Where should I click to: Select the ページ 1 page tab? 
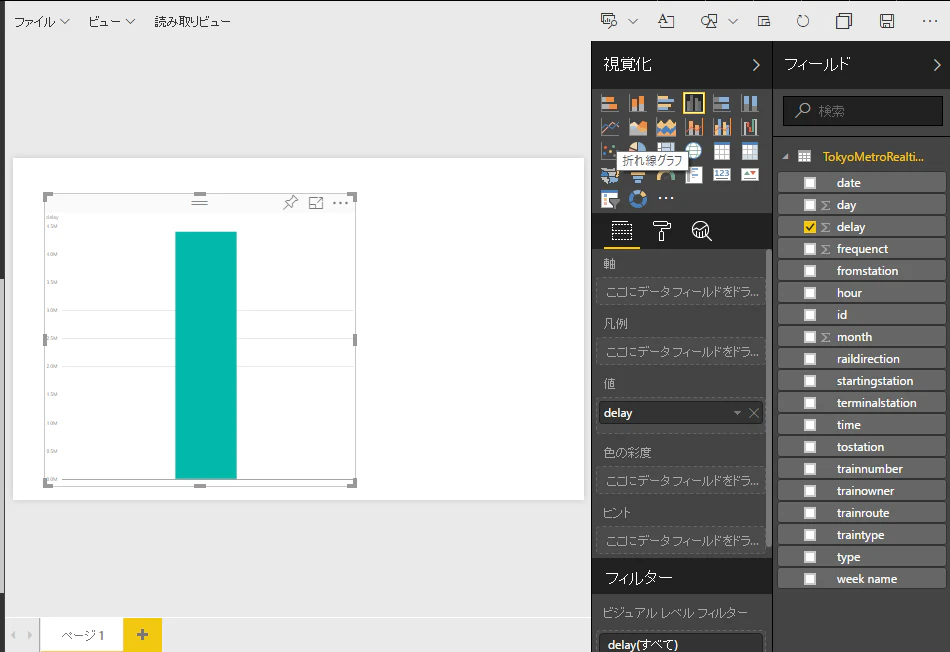point(82,635)
